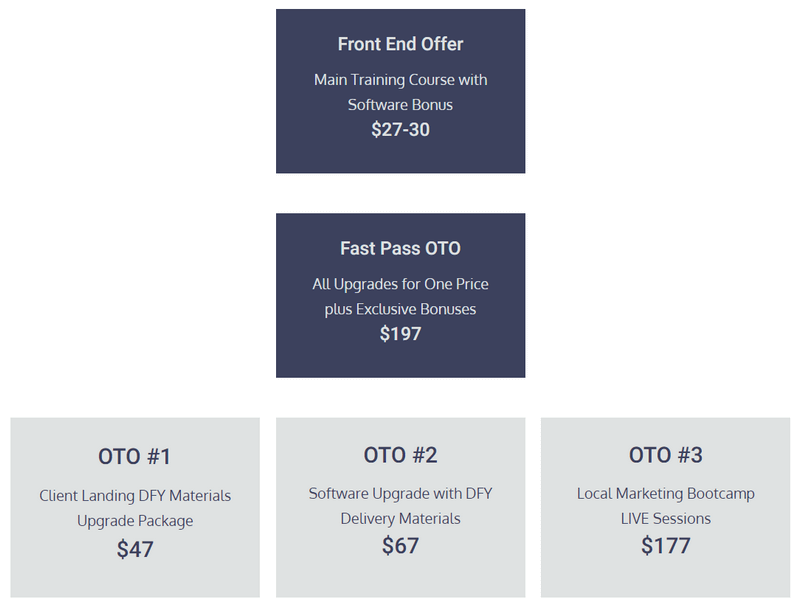Select the OTO #1 card

(135, 508)
